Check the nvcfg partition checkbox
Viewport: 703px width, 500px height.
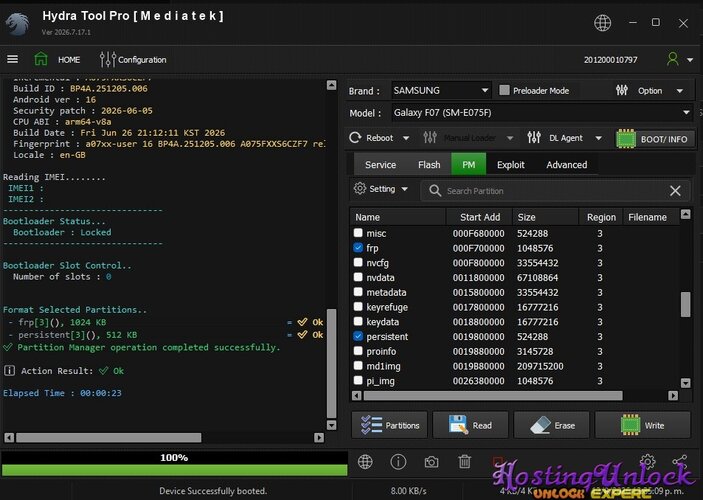358,262
